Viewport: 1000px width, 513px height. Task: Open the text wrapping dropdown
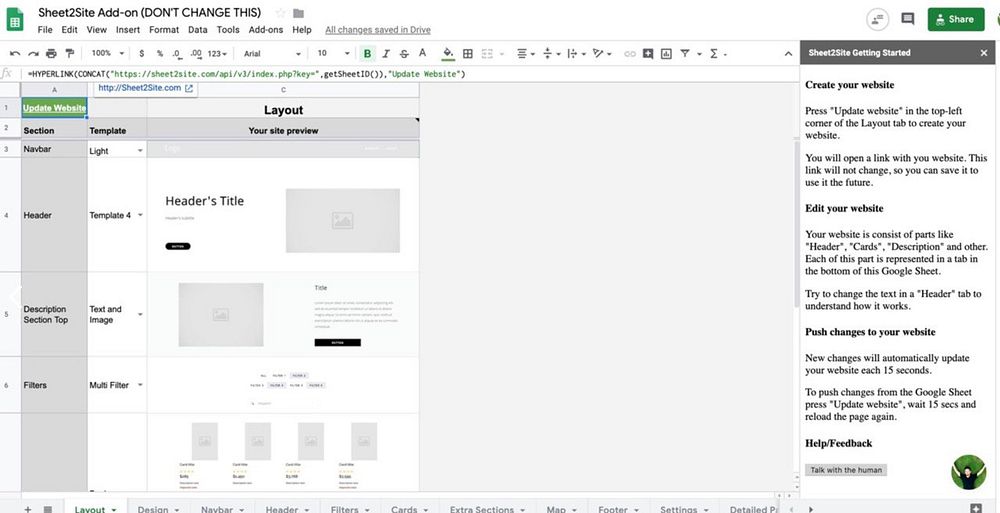(576, 54)
